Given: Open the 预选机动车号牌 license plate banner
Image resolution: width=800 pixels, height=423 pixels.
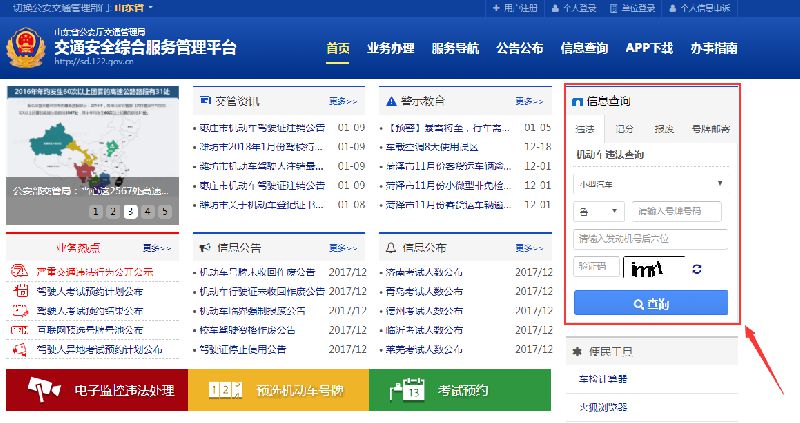Looking at the screenshot, I should pos(278,389).
